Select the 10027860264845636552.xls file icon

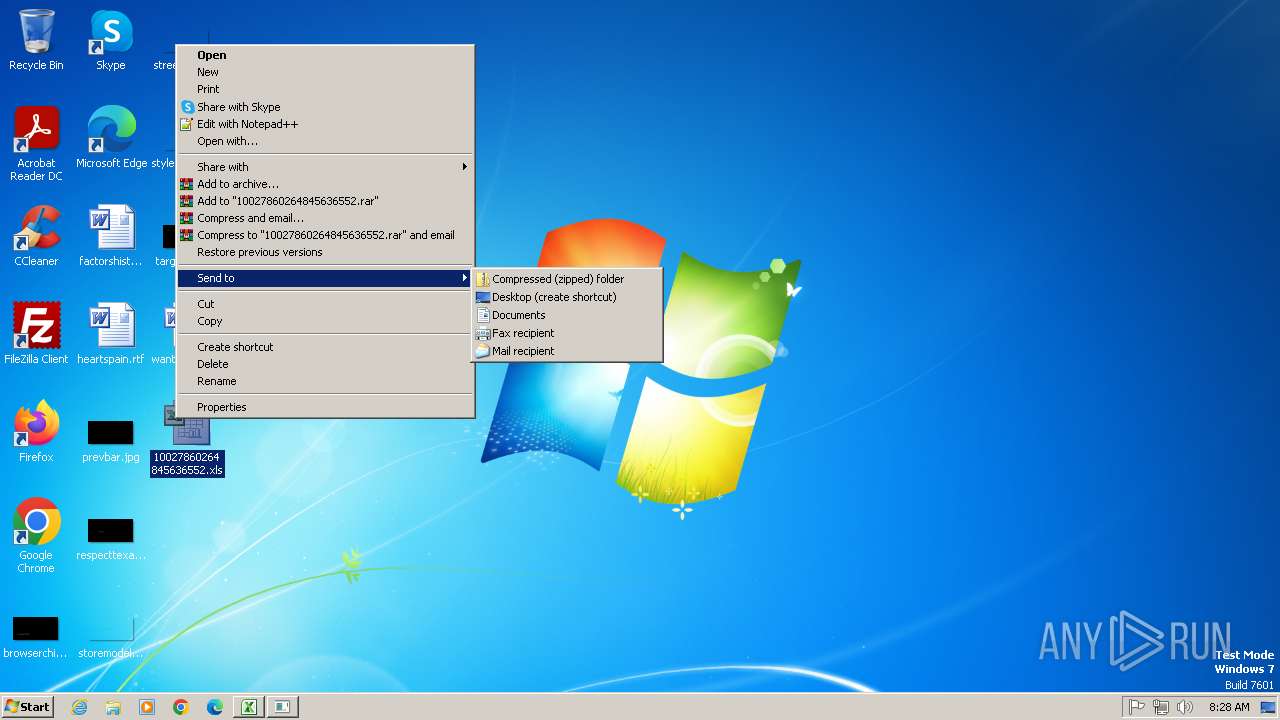pos(188,440)
